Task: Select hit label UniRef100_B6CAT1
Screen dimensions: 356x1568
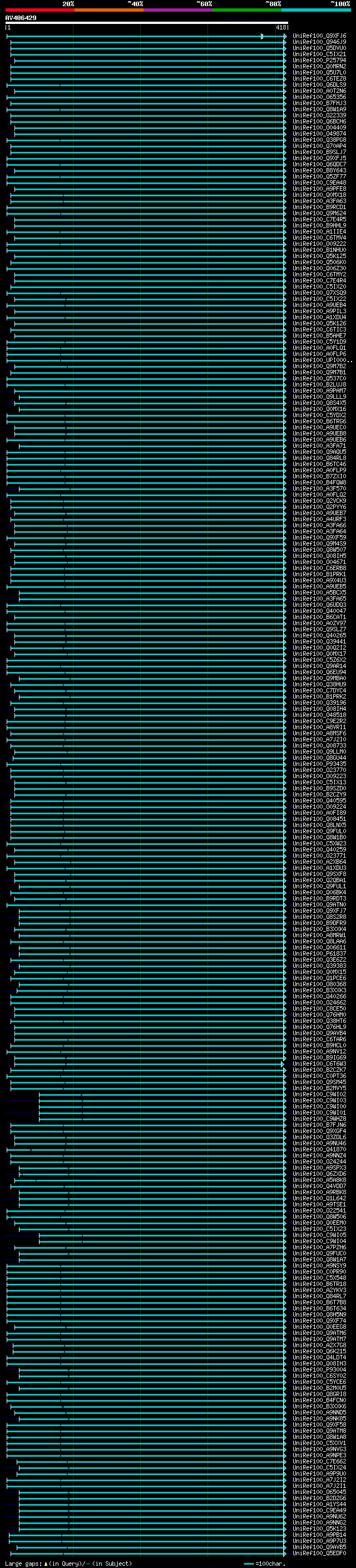Action: [x=319, y=617]
